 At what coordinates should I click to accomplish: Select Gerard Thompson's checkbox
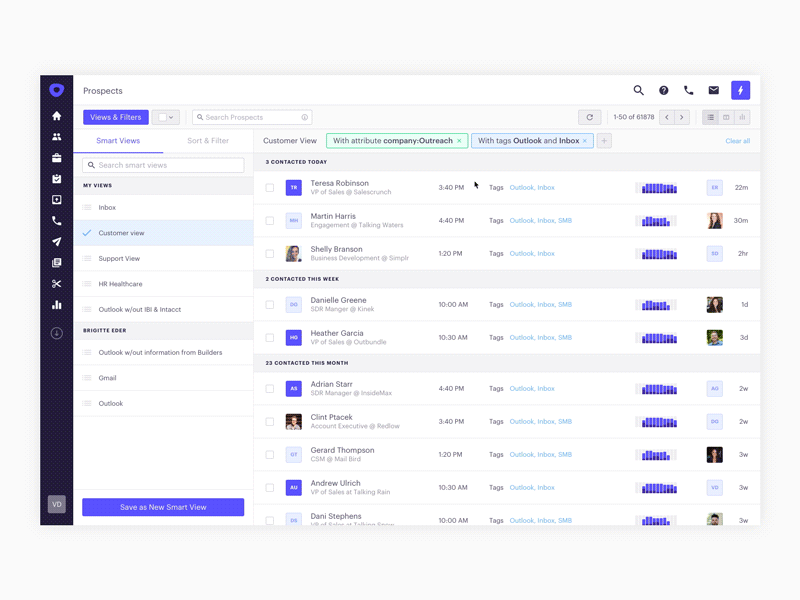[x=269, y=455]
